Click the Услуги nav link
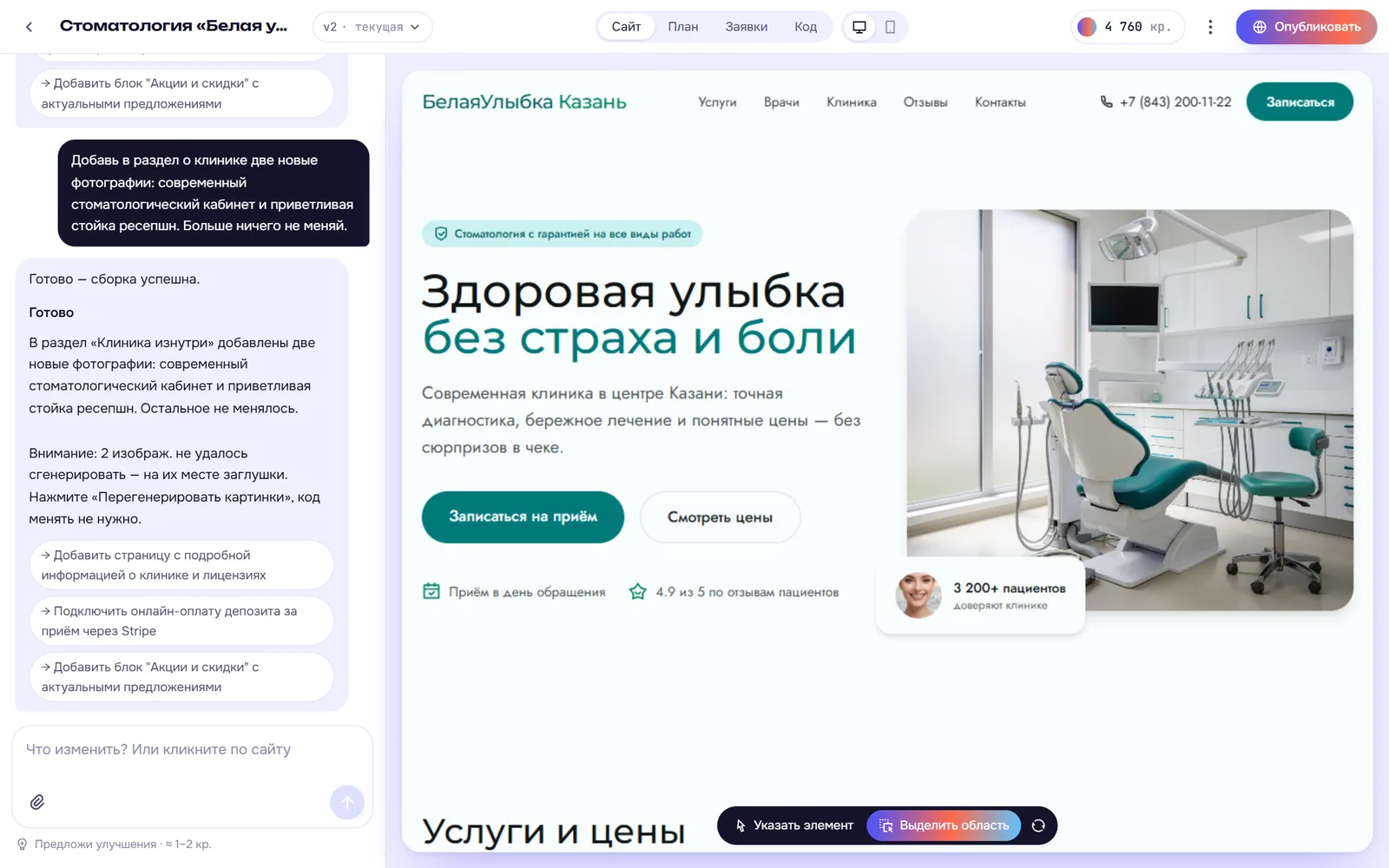This screenshot has width=1389, height=868. tap(717, 102)
